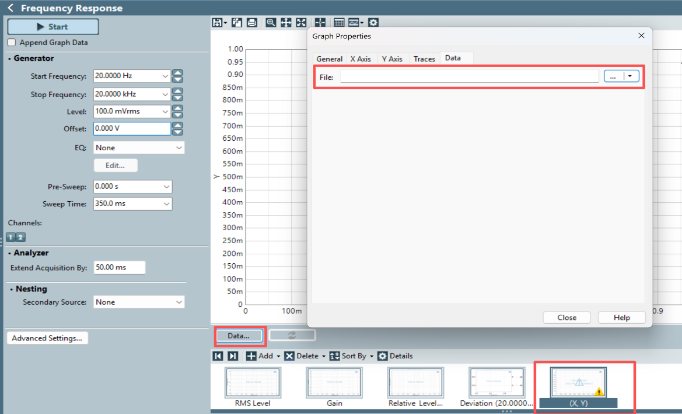682x414 pixels.
Task: Go to next result icon
Action: coord(233,356)
